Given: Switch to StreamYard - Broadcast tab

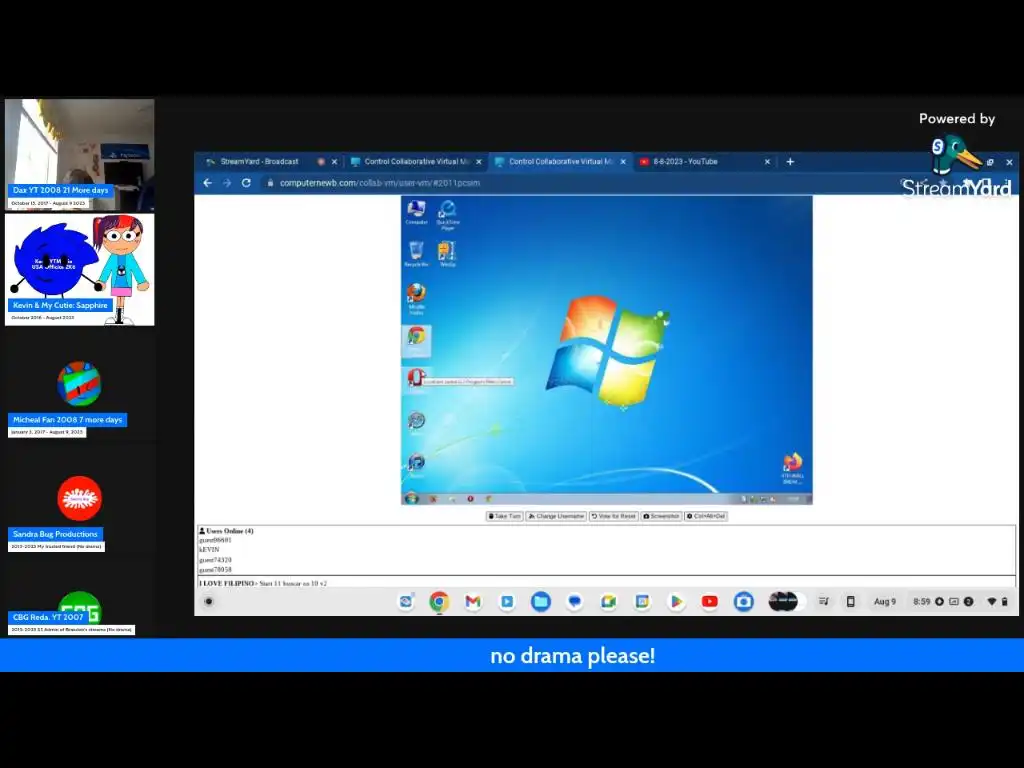Looking at the screenshot, I should pos(259,161).
